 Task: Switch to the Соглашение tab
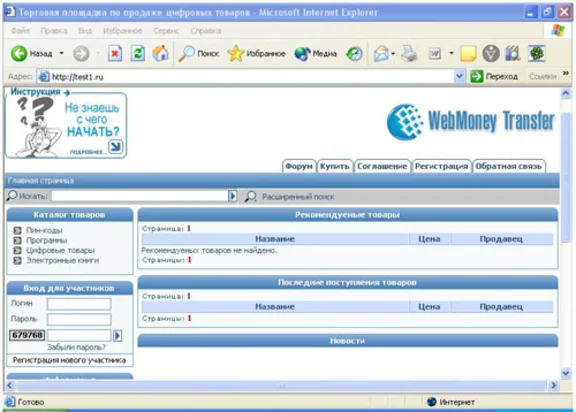coord(382,166)
